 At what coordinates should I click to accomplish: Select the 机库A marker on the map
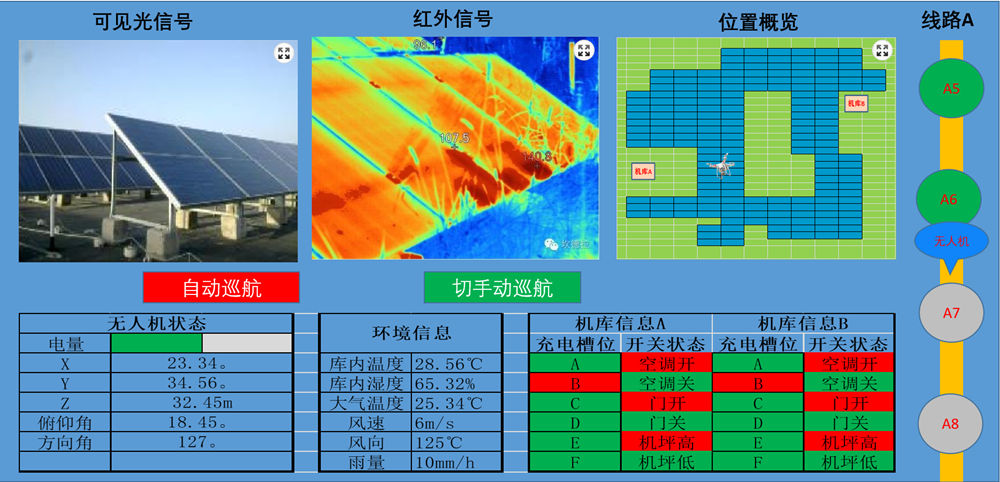point(642,172)
